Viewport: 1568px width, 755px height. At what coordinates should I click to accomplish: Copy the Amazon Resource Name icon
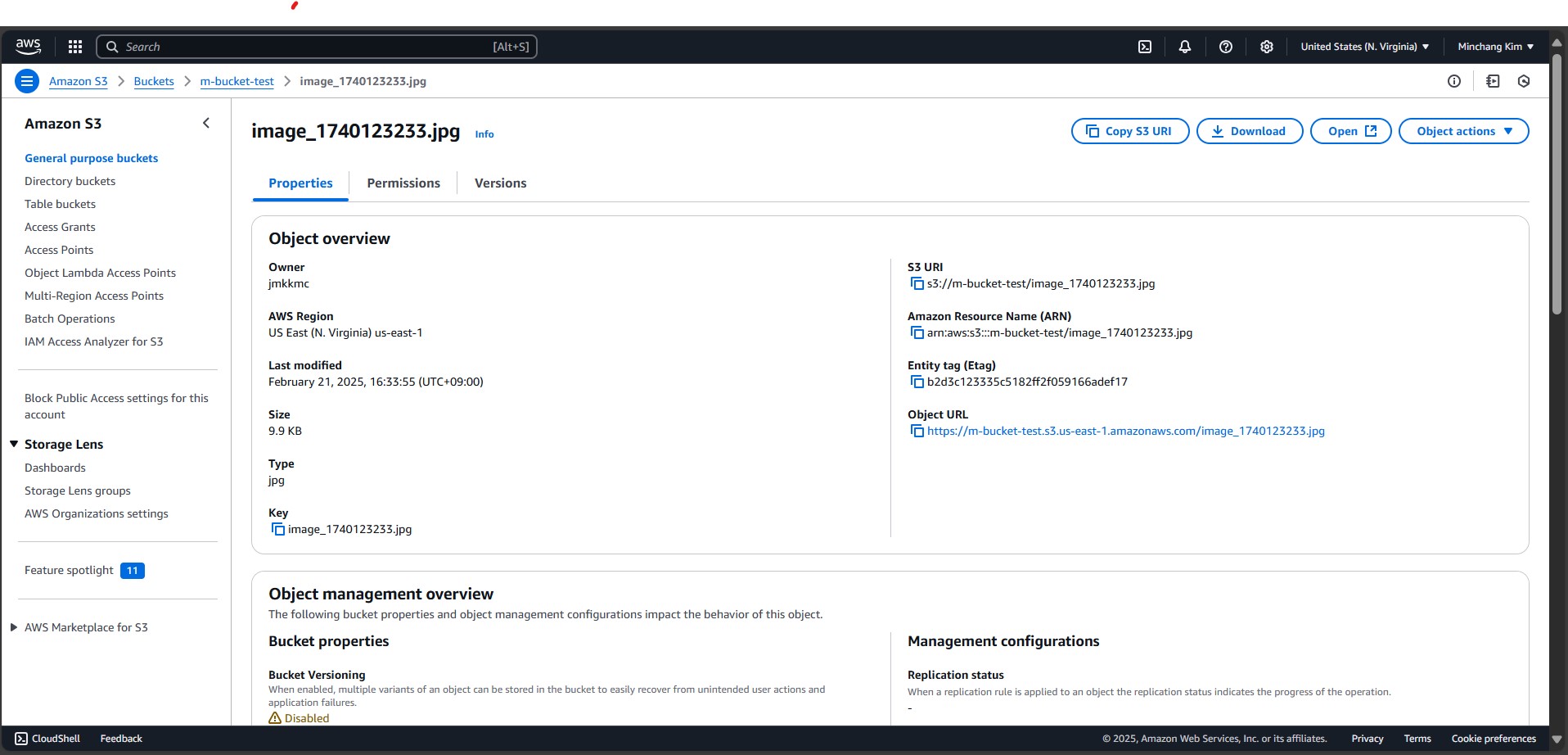(x=917, y=333)
